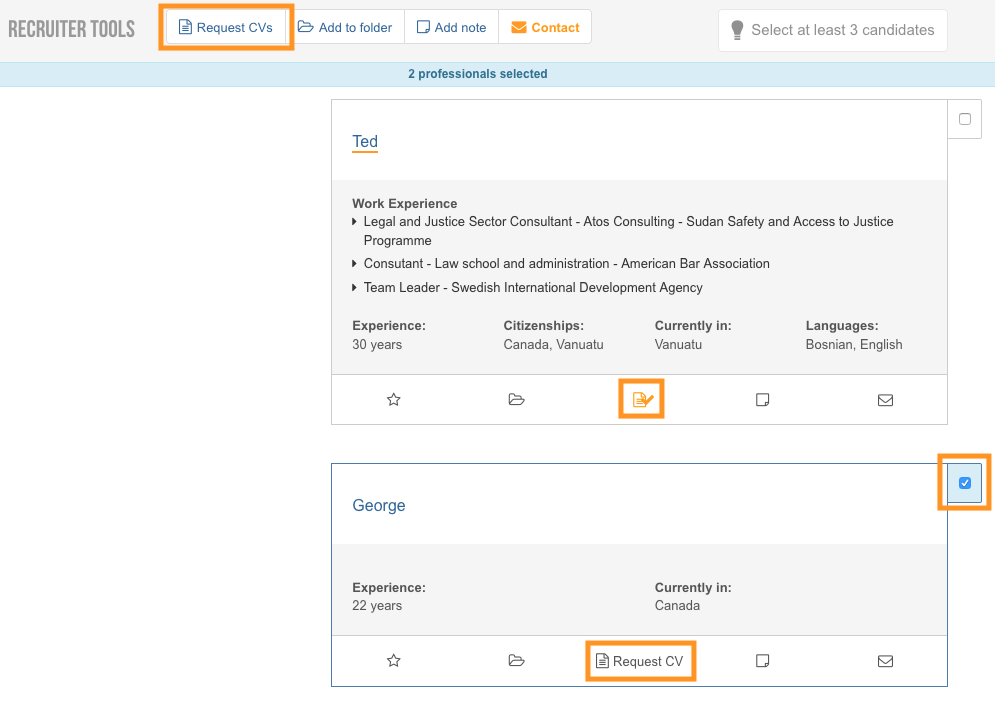Screen dimensions: 995x718
Task: Click Add to folder in recruiter tools
Action: click(x=345, y=27)
